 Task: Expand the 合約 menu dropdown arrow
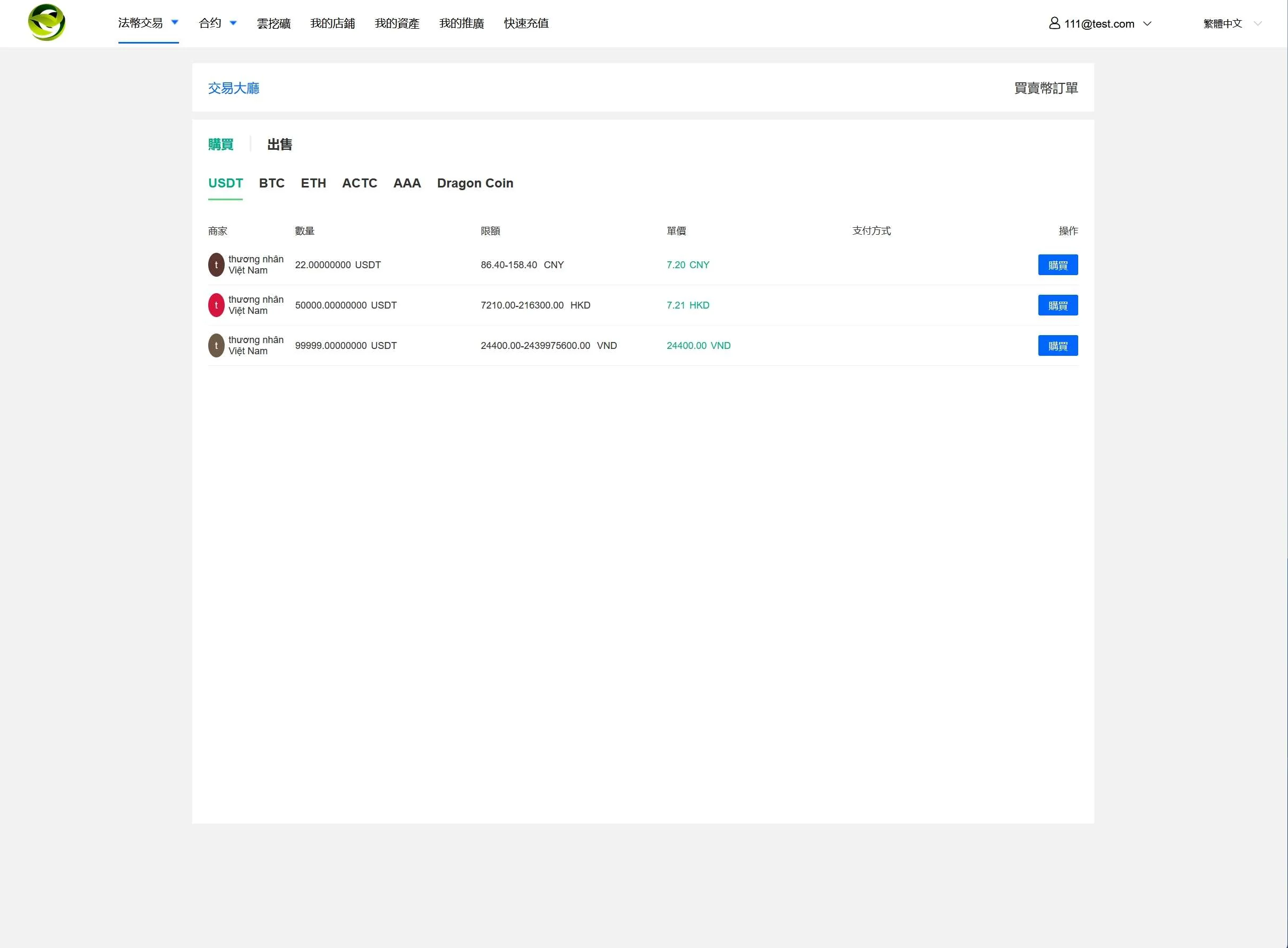(233, 23)
